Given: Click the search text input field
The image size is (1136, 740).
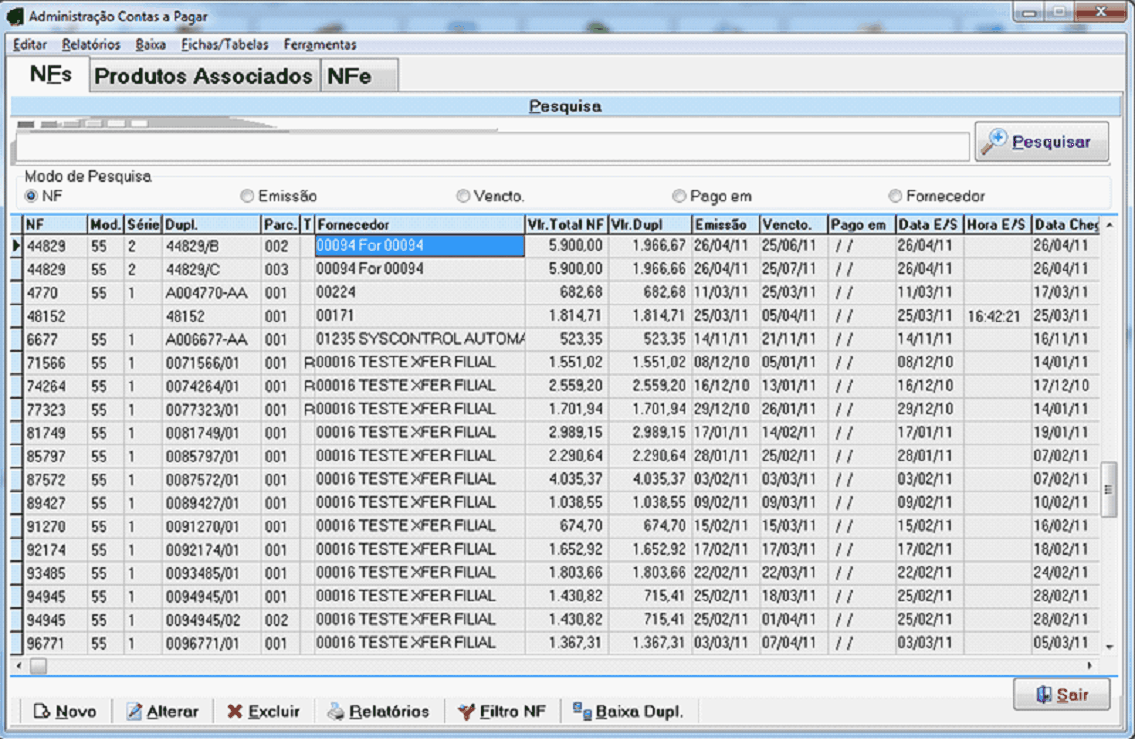Looking at the screenshot, I should (x=492, y=148).
